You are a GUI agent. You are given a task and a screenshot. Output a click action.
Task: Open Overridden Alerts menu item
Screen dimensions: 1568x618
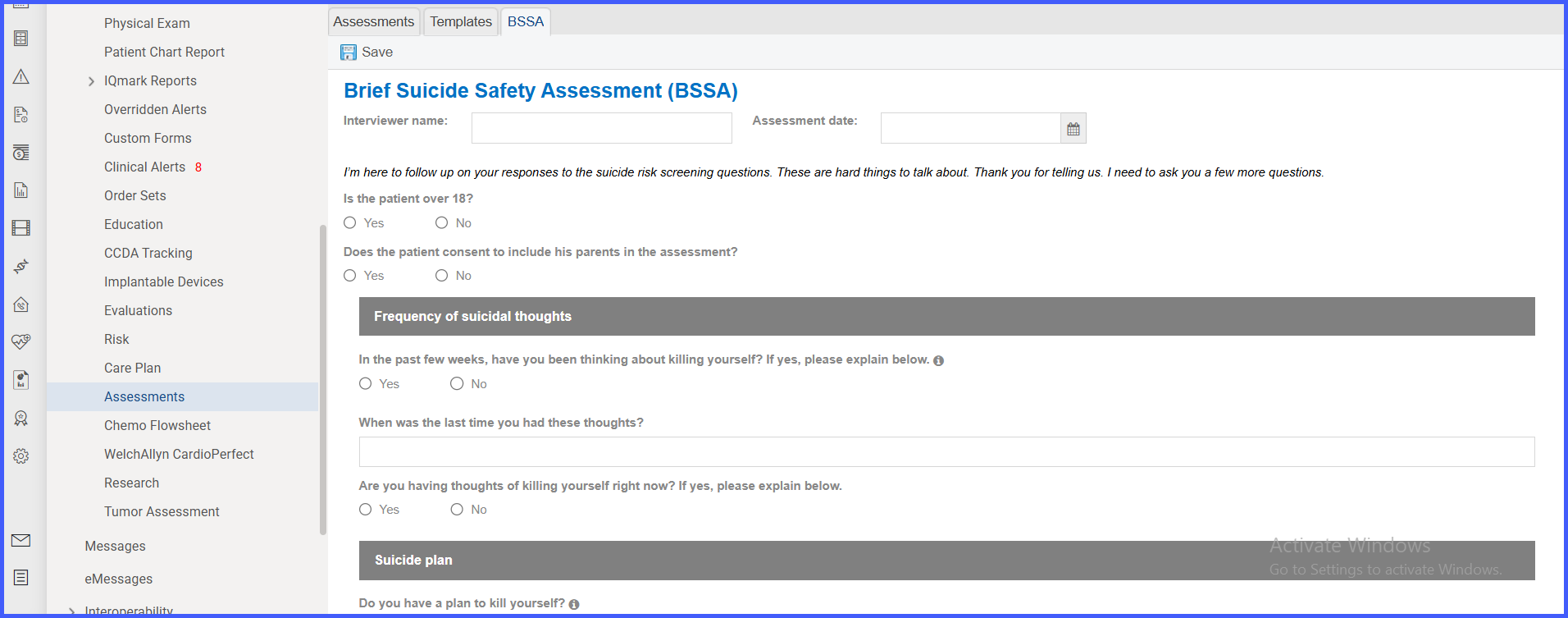(x=155, y=109)
